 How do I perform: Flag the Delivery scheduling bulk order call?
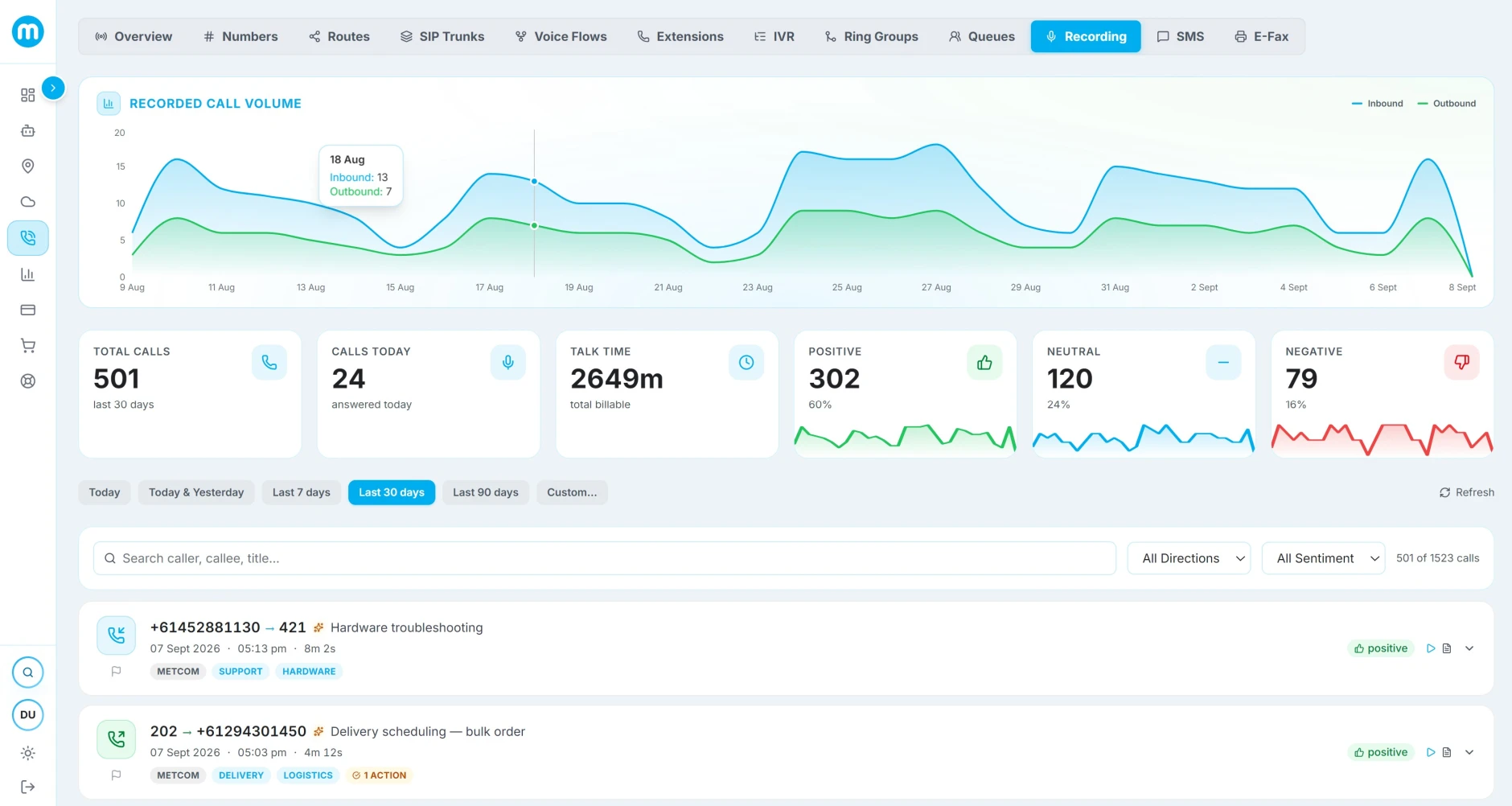116,775
